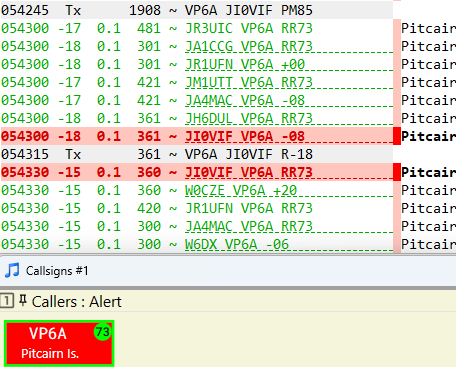
Task: Click the Callers : Alert panel header
Action: coord(77,302)
